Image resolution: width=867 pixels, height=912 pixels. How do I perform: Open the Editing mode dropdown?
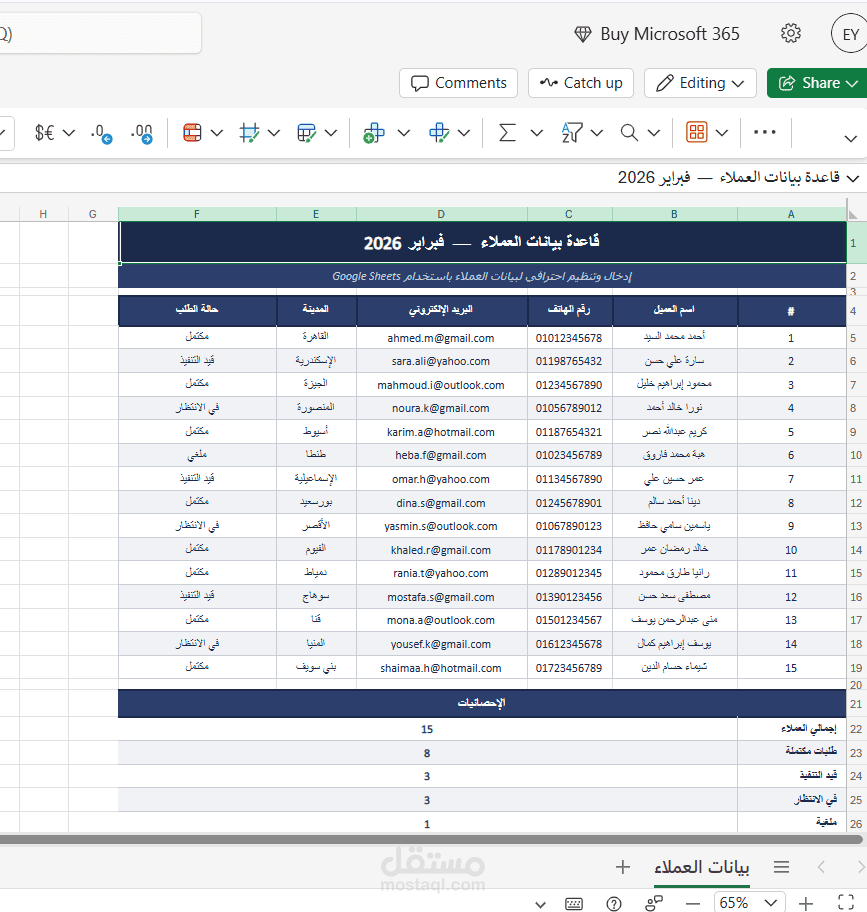coord(700,83)
